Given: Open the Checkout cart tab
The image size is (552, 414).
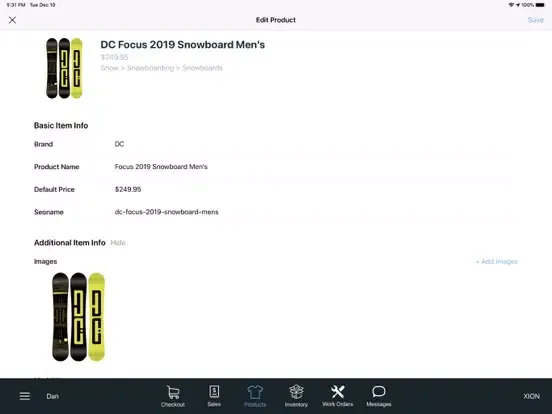Looking at the screenshot, I should 173,396.
